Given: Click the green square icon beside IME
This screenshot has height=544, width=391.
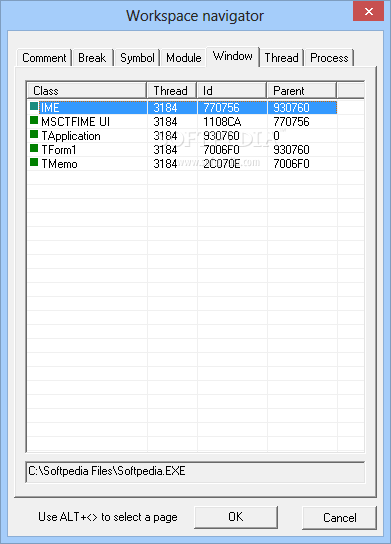Looking at the screenshot, I should click(34, 106).
